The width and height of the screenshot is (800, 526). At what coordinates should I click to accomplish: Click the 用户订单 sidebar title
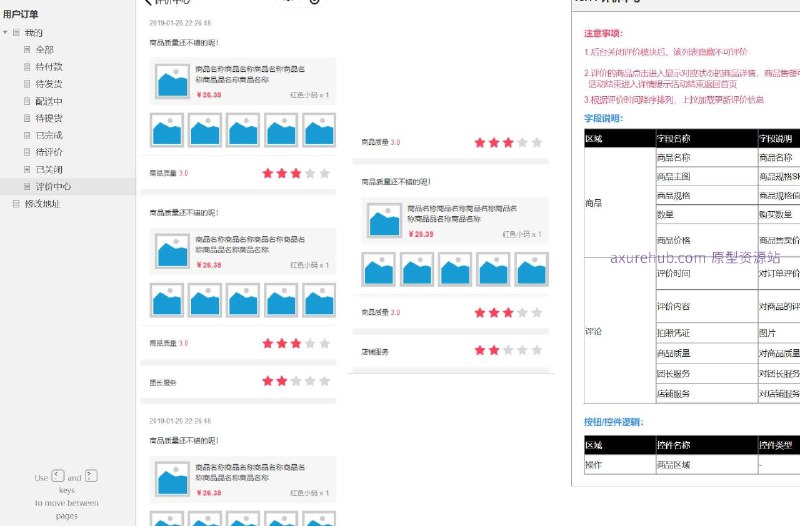point(20,14)
